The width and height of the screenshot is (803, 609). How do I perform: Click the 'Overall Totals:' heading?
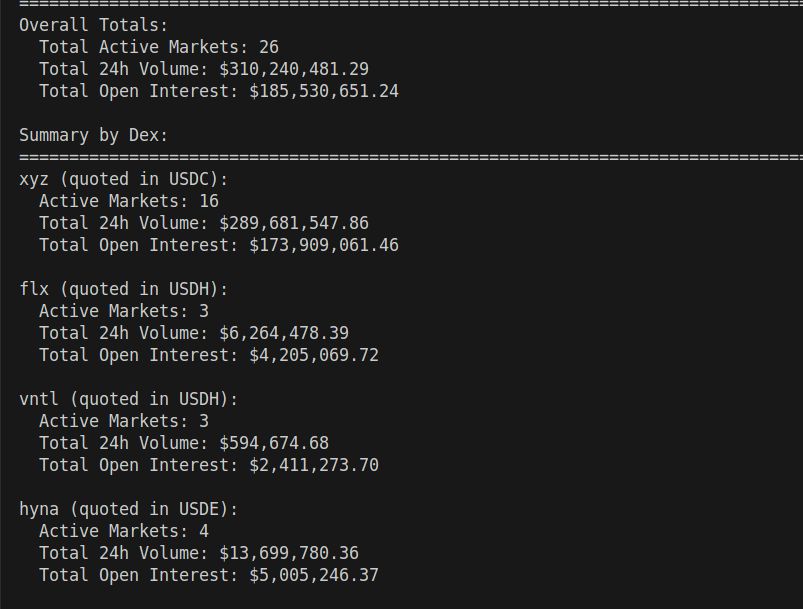(x=94, y=25)
